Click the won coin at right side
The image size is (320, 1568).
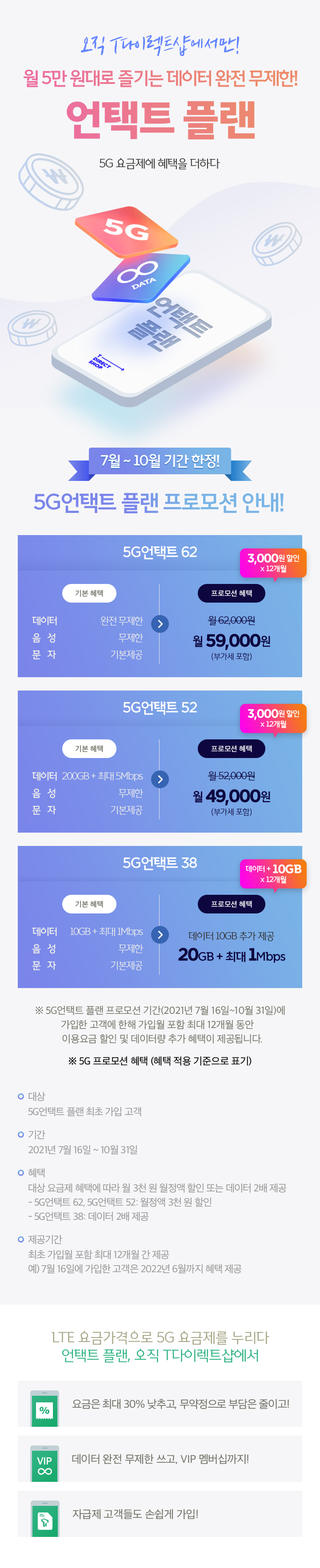point(277,243)
